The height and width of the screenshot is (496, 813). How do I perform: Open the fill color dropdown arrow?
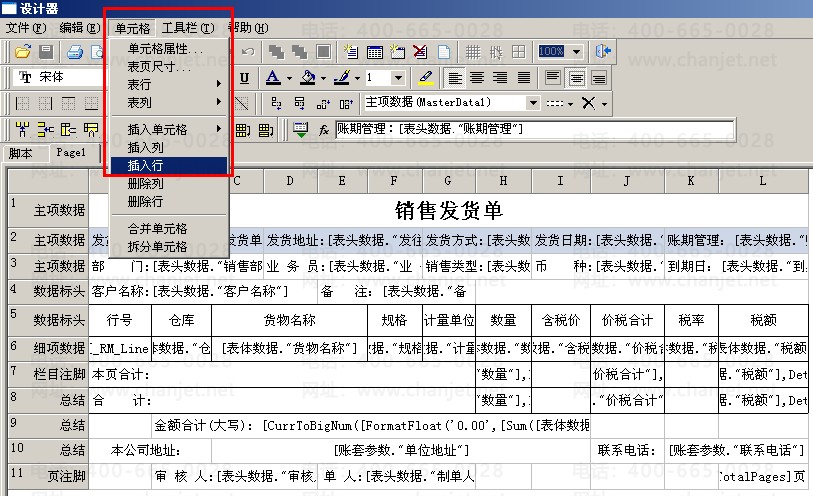[323, 79]
